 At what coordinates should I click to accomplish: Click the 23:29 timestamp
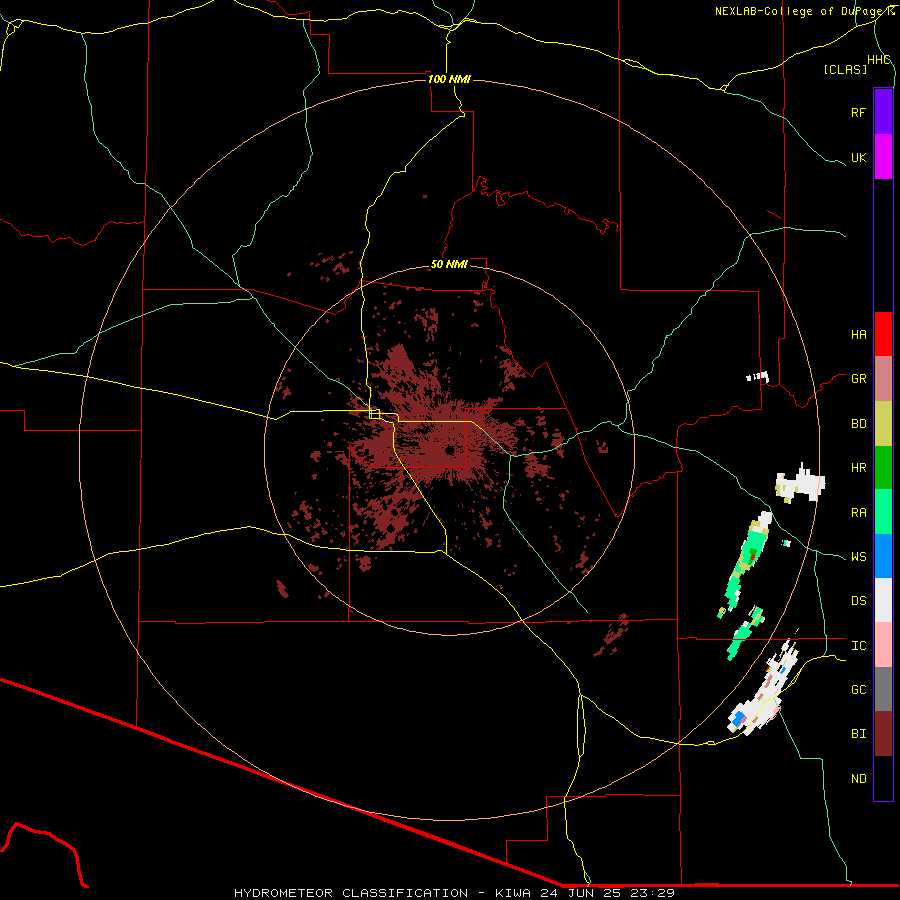pos(654,893)
